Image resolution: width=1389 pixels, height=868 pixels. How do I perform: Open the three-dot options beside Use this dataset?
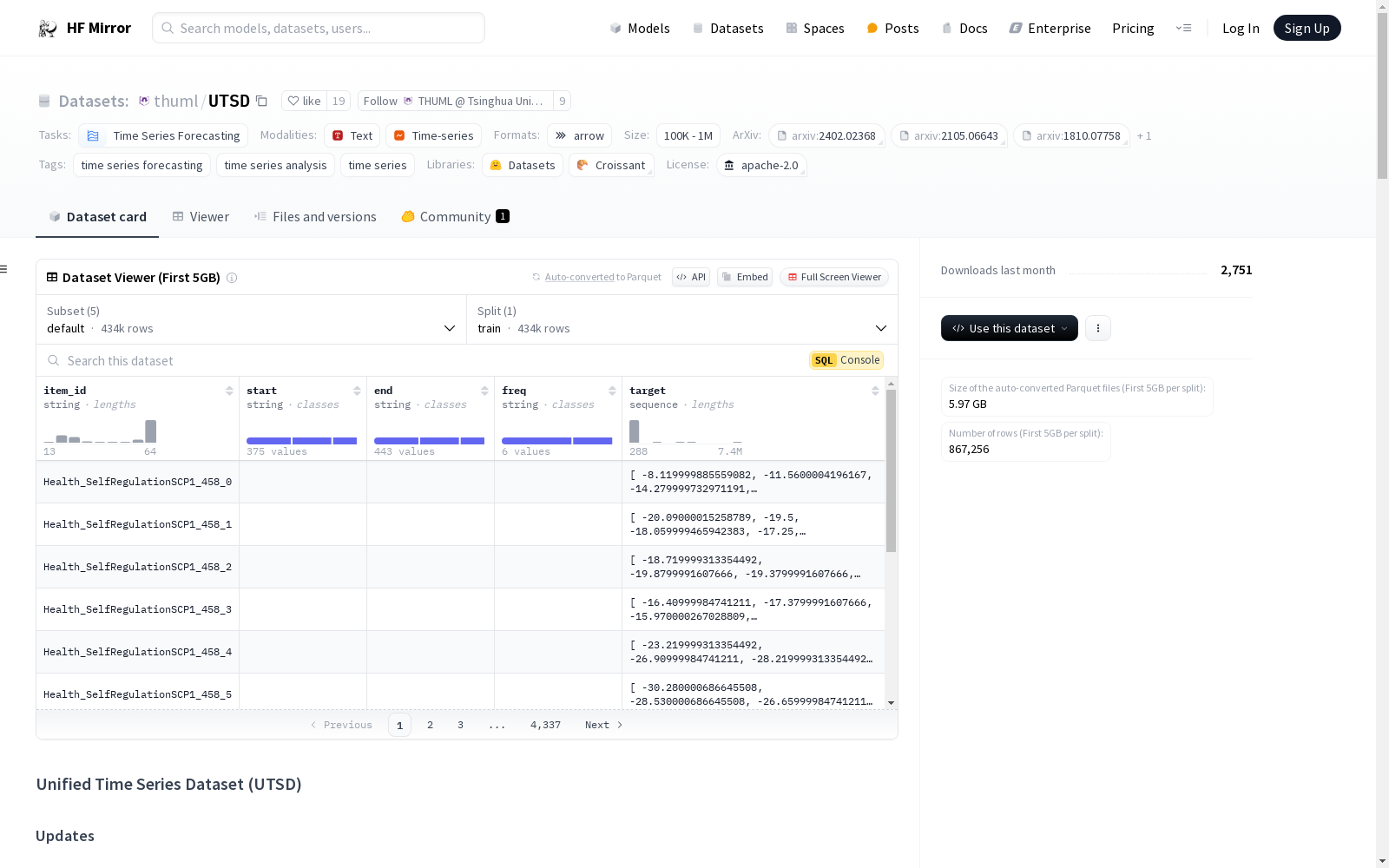click(x=1098, y=328)
